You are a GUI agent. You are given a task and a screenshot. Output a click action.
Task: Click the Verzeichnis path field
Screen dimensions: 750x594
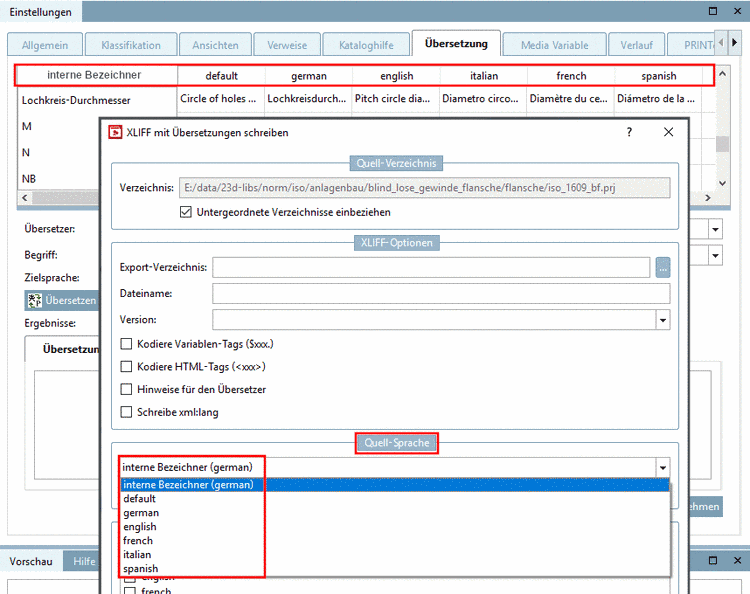[x=424, y=187]
